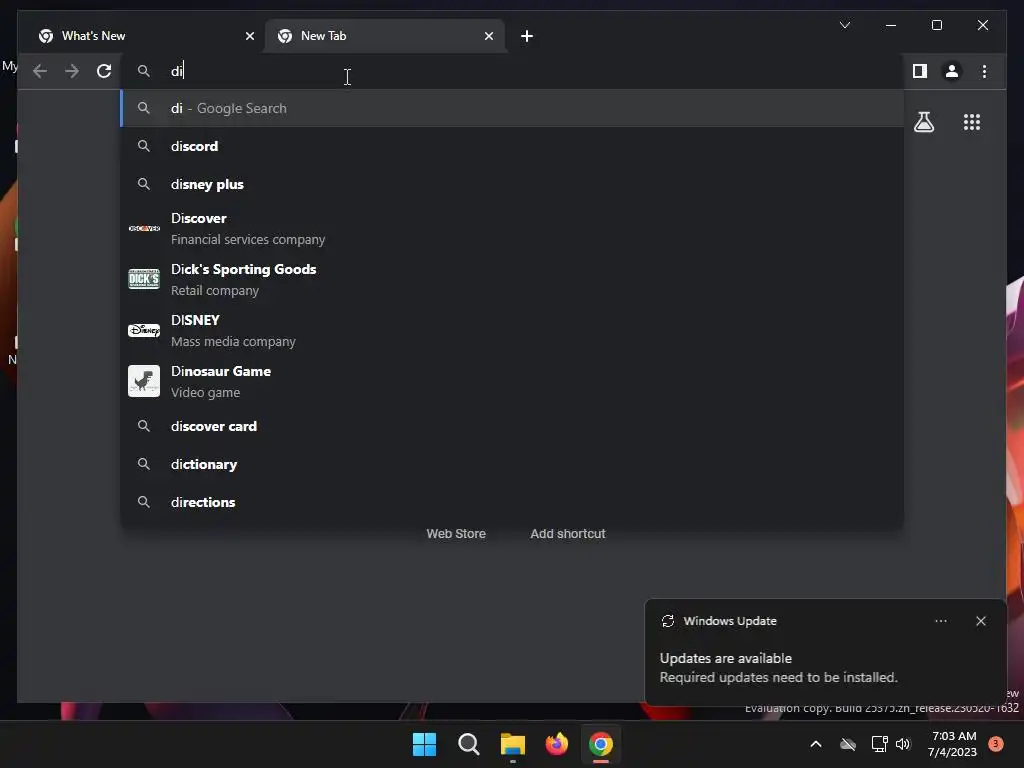The height and width of the screenshot is (768, 1024).
Task: Click magnifier icon beside directions suggestion
Action: [144, 502]
